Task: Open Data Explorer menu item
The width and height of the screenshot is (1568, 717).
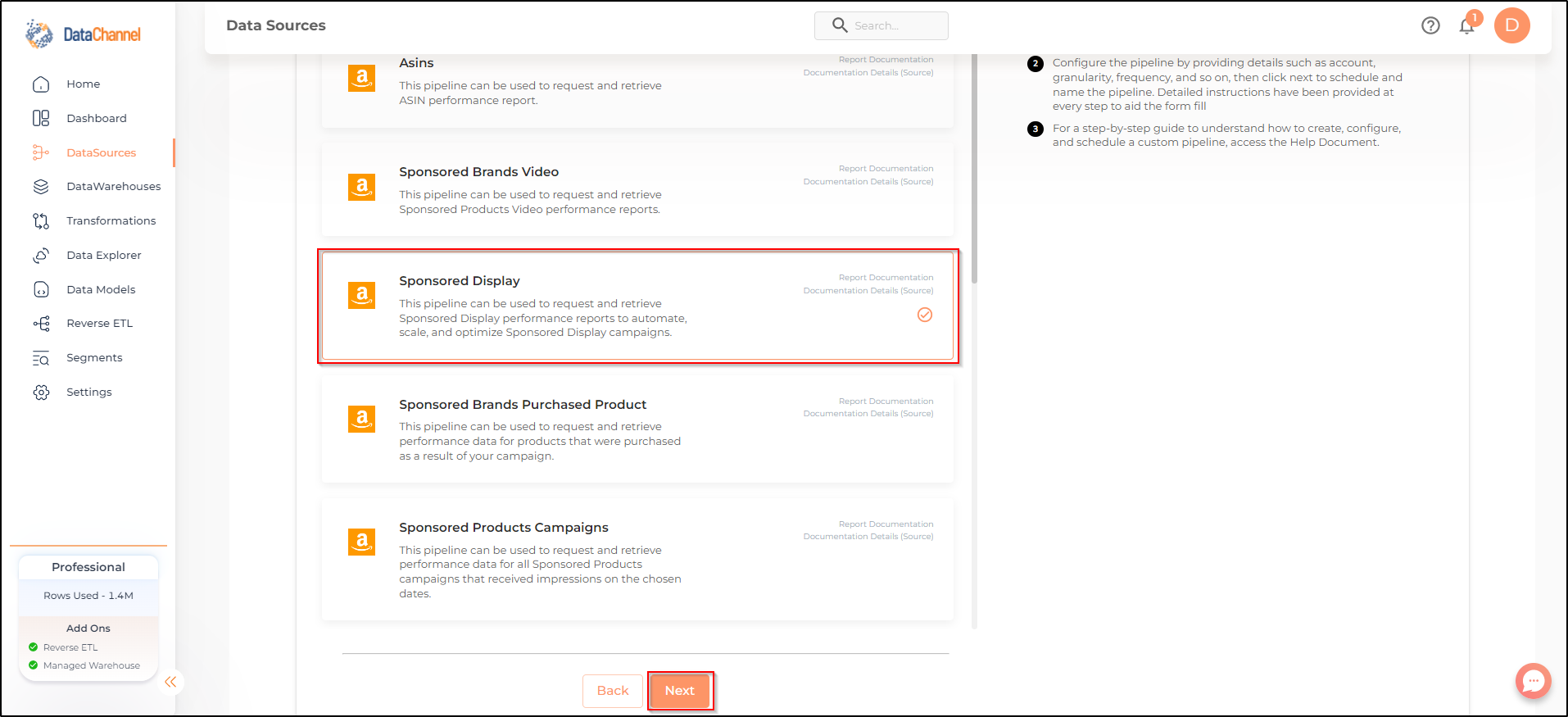Action: pos(104,256)
